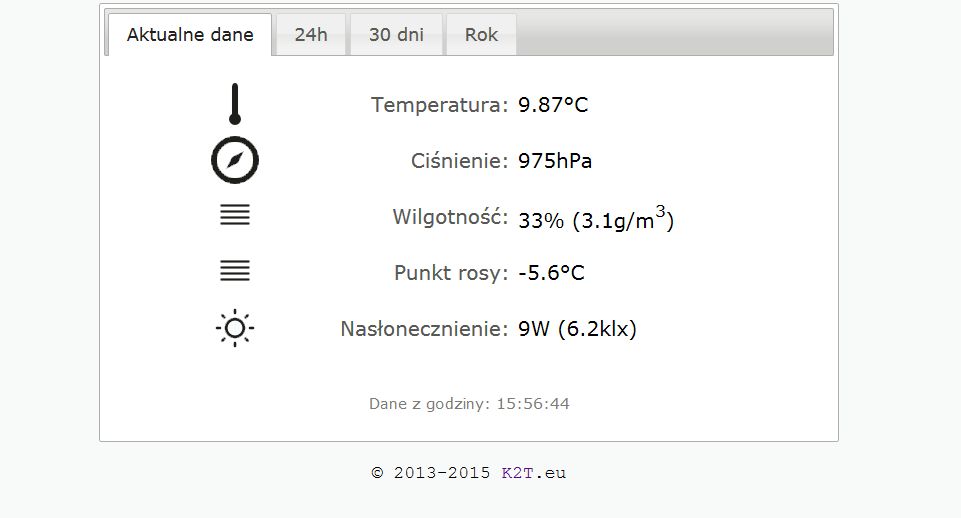Click the thermometer temperature icon
Screen dimensions: 961x518
pos(235,104)
